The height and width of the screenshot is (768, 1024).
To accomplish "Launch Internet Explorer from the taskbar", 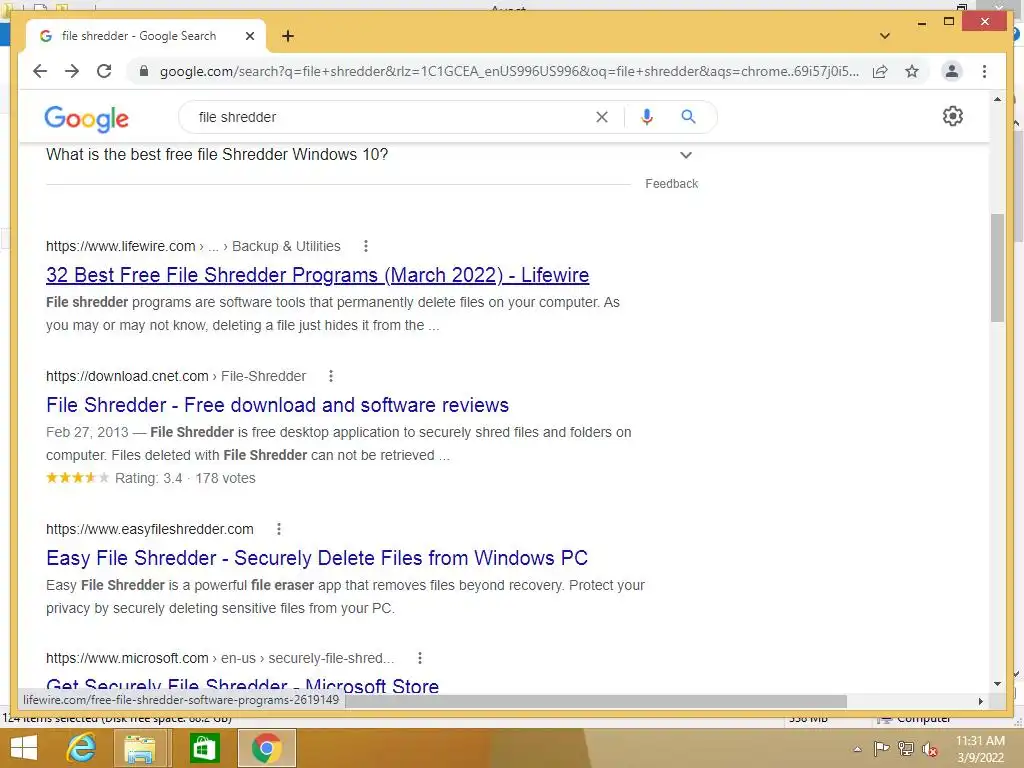I will 81,748.
